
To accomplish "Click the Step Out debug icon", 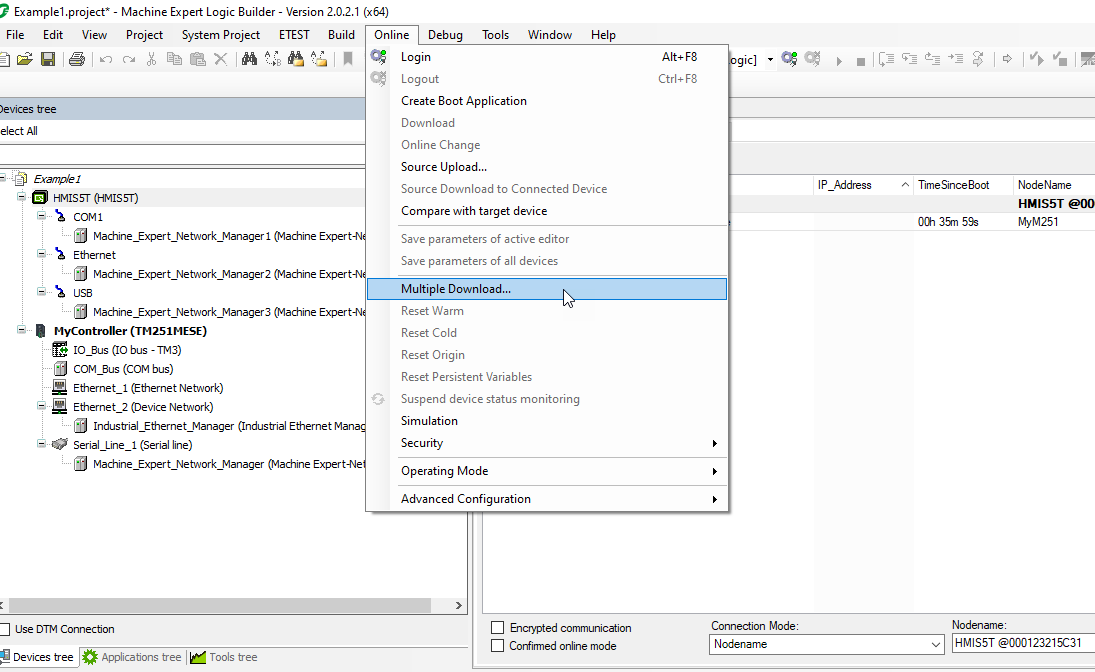I will coord(932,59).
